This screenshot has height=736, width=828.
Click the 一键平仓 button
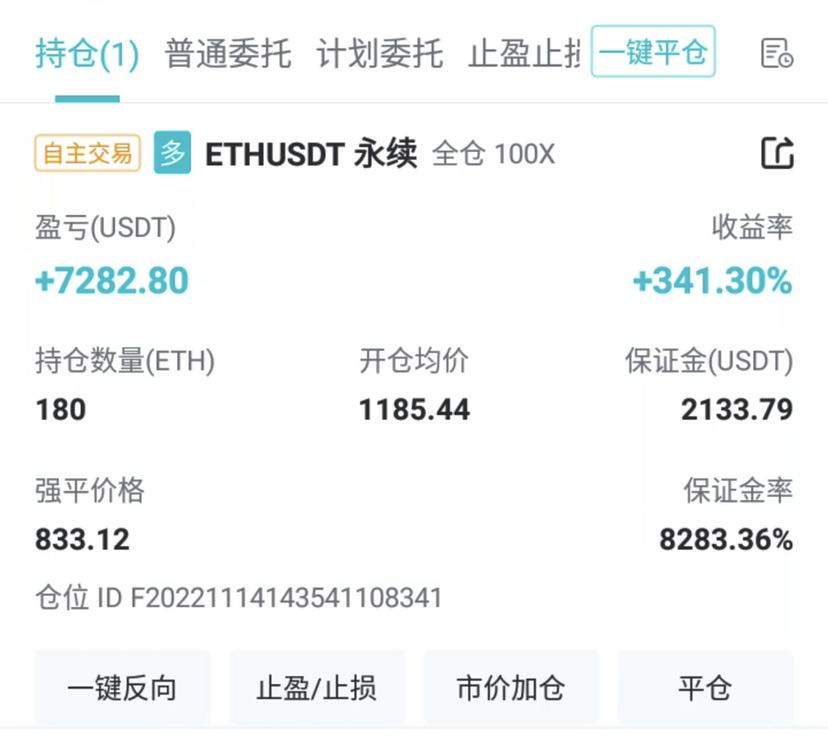[653, 51]
